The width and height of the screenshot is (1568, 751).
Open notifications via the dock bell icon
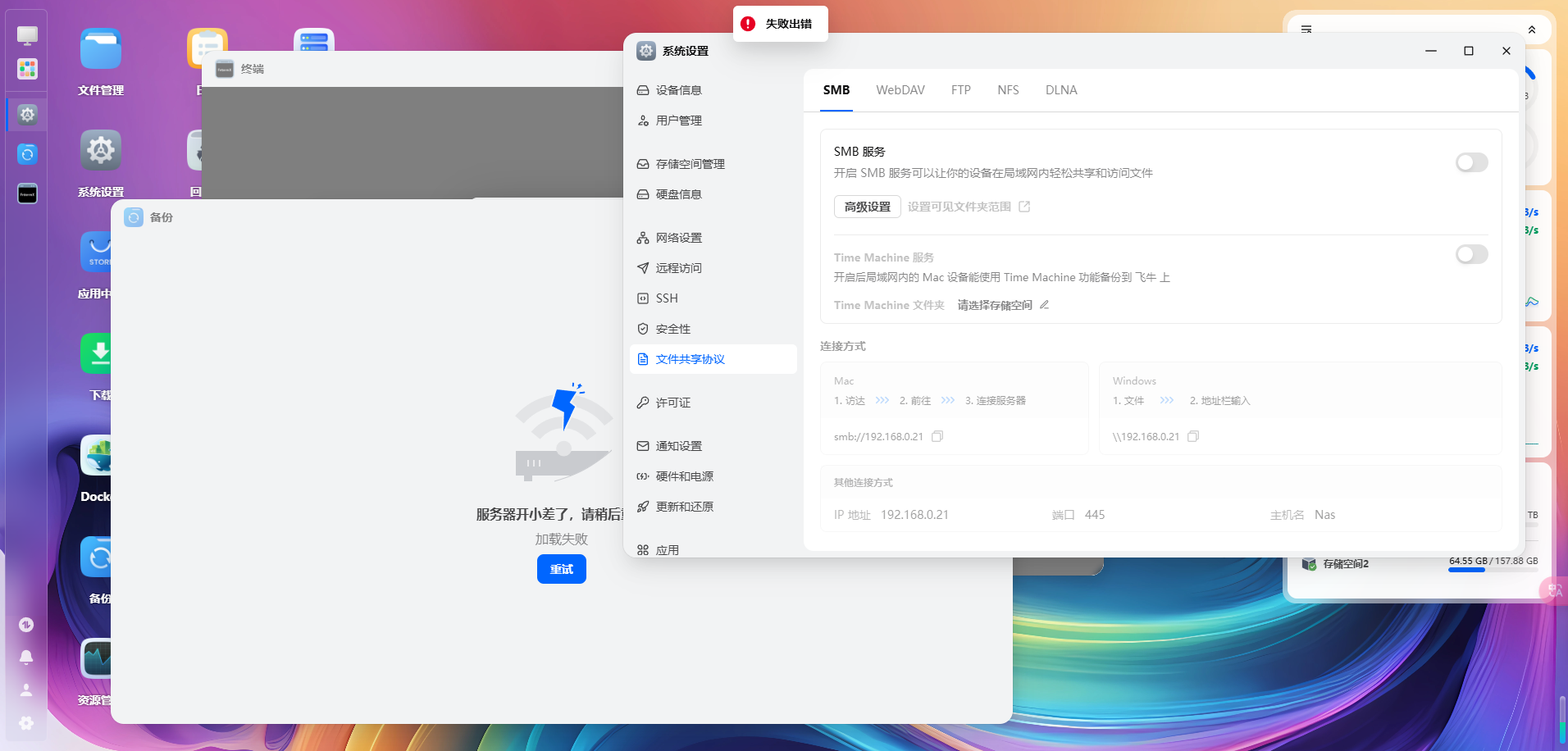click(26, 658)
